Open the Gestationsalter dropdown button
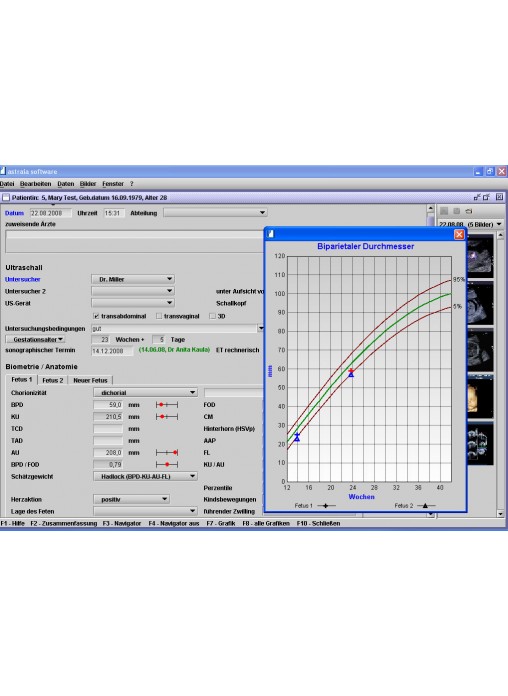The height and width of the screenshot is (696, 508). (x=36, y=340)
